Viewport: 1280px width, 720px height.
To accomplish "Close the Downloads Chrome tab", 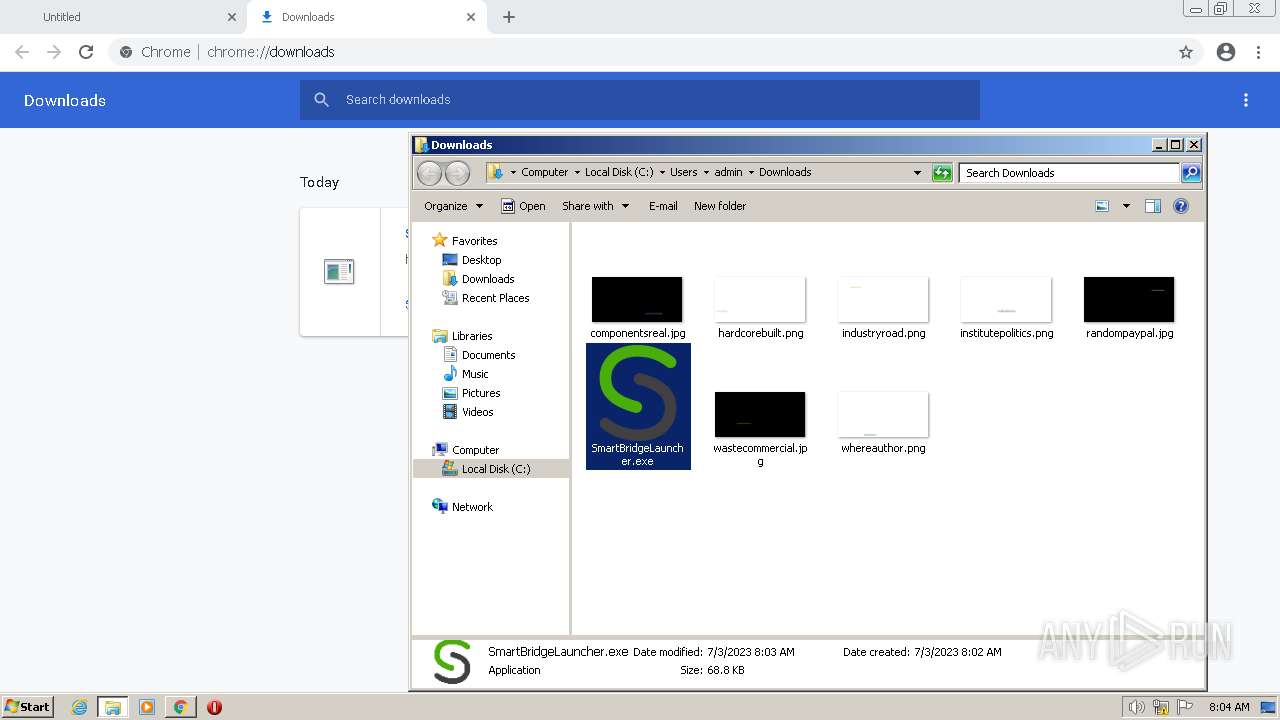I will pos(471,17).
